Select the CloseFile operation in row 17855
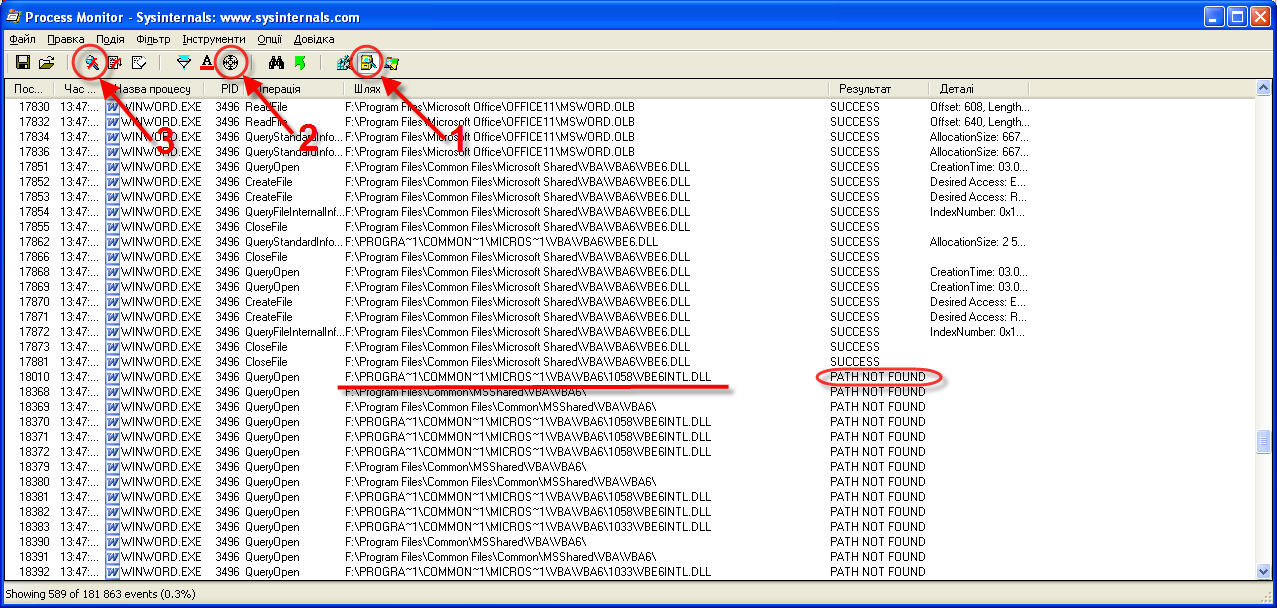Screen dimensions: 1277x608 click(x=266, y=227)
